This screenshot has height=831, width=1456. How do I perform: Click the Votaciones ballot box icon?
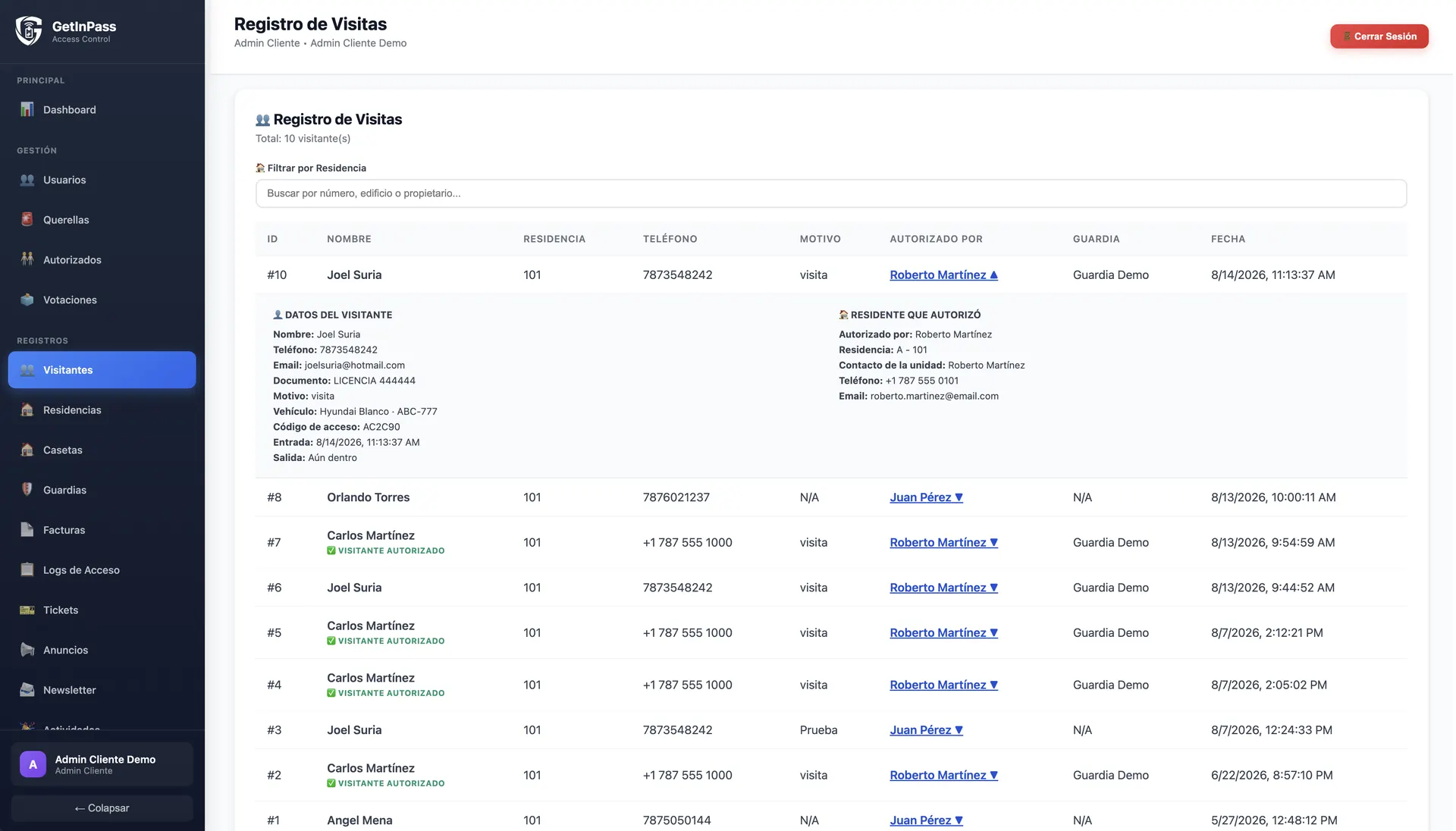[x=27, y=299]
